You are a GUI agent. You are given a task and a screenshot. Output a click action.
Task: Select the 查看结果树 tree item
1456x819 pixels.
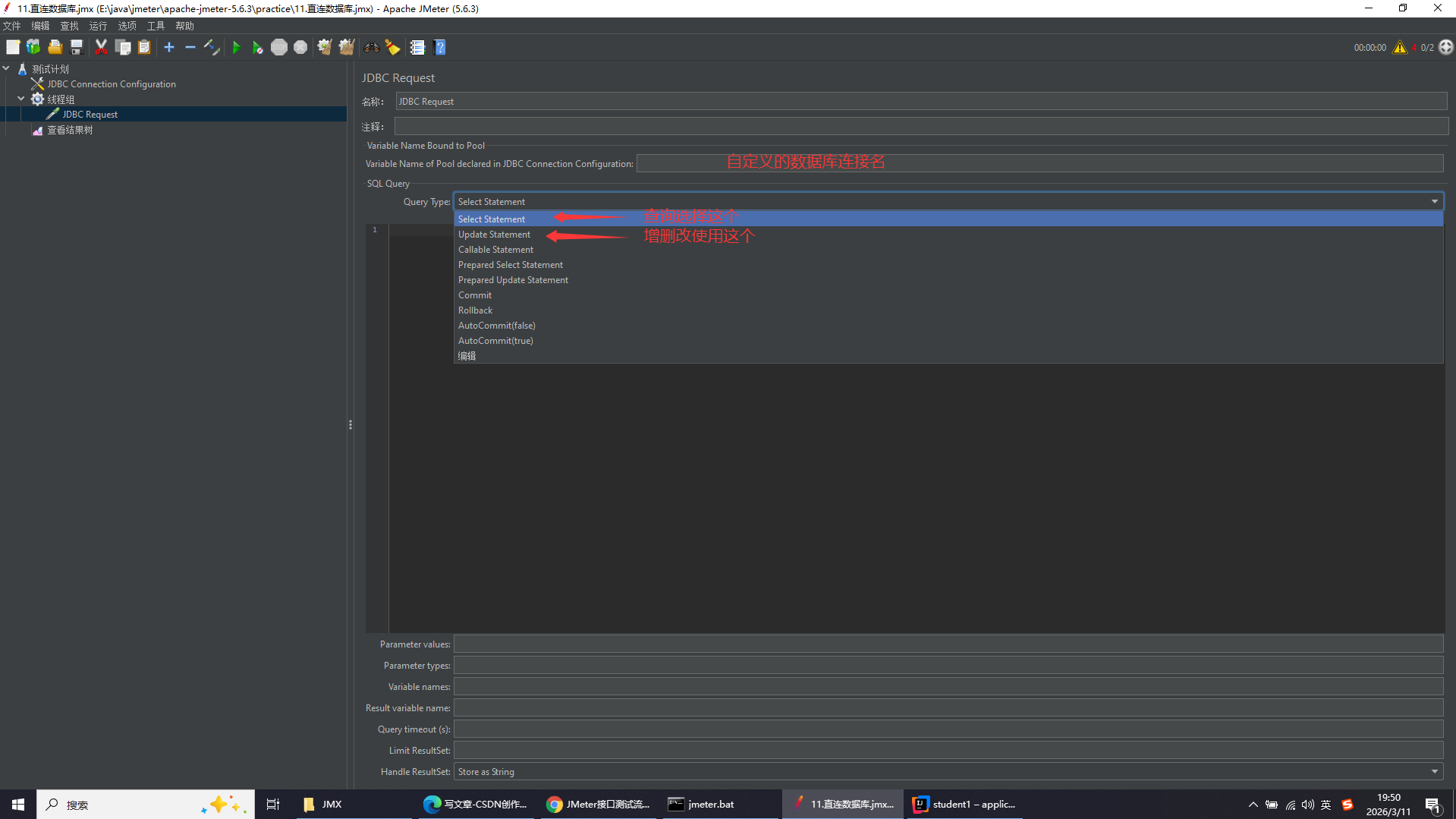[x=70, y=130]
